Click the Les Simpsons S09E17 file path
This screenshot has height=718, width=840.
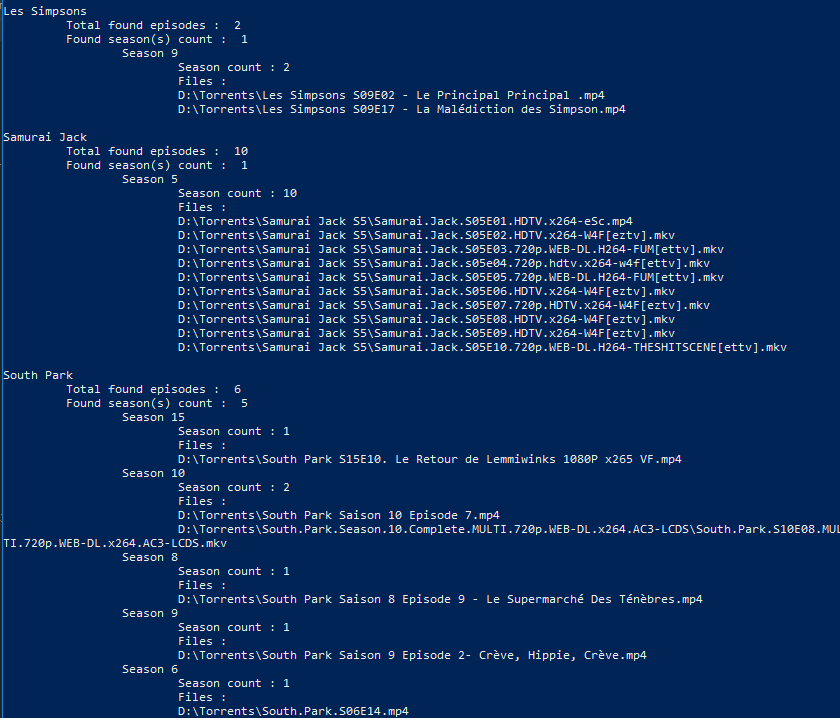[x=402, y=109]
